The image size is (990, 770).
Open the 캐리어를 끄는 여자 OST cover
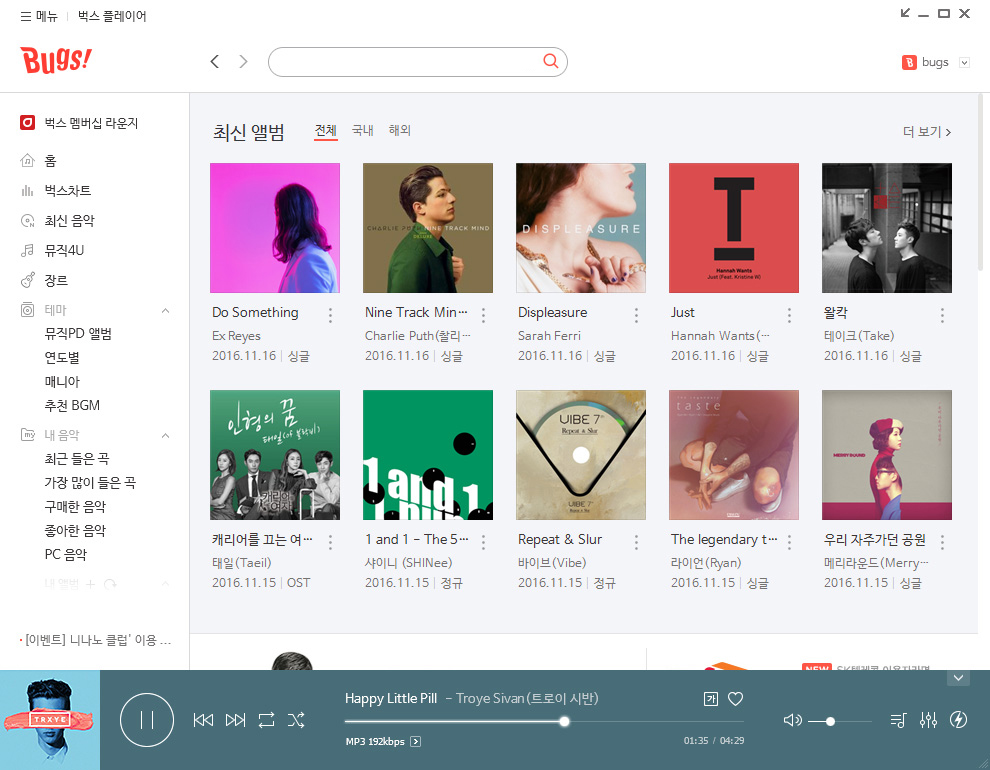(x=275, y=455)
